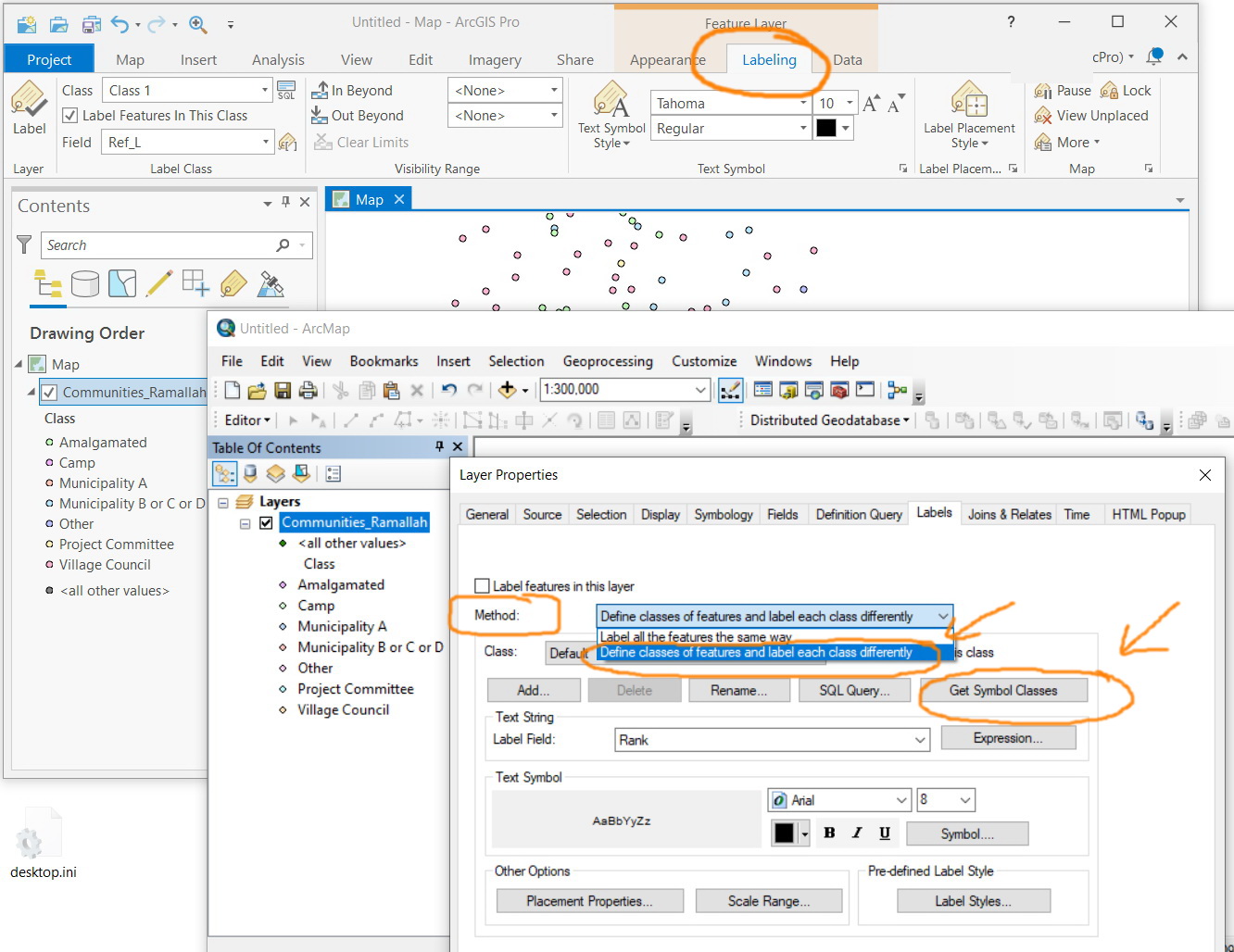Toggle Underline in Layer Properties text symbol

pos(885,833)
